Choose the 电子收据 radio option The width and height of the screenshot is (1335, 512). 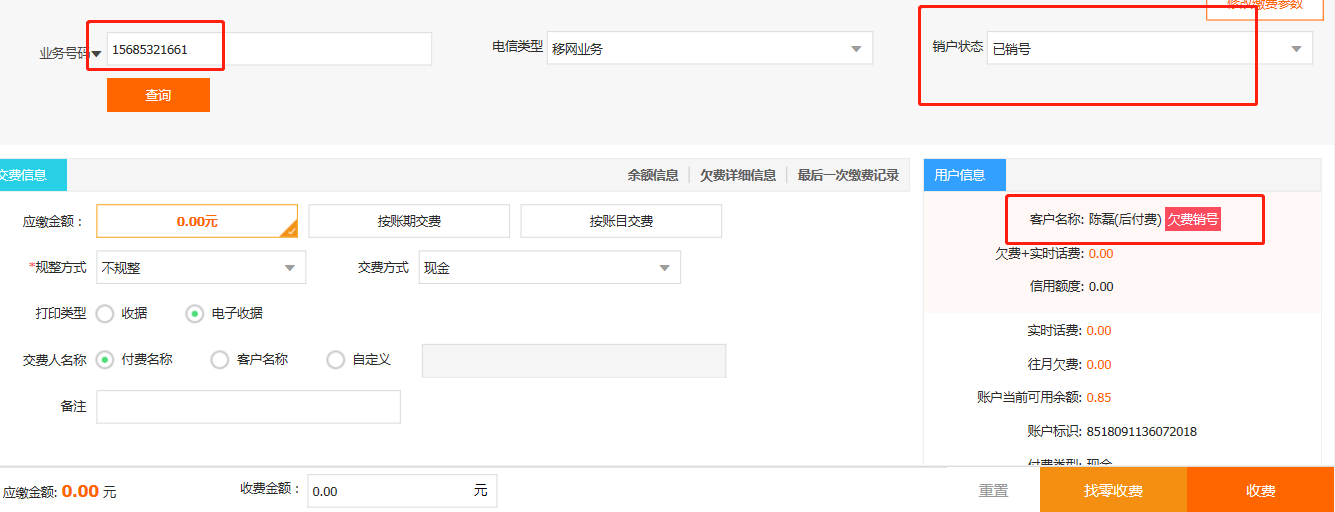[195, 314]
